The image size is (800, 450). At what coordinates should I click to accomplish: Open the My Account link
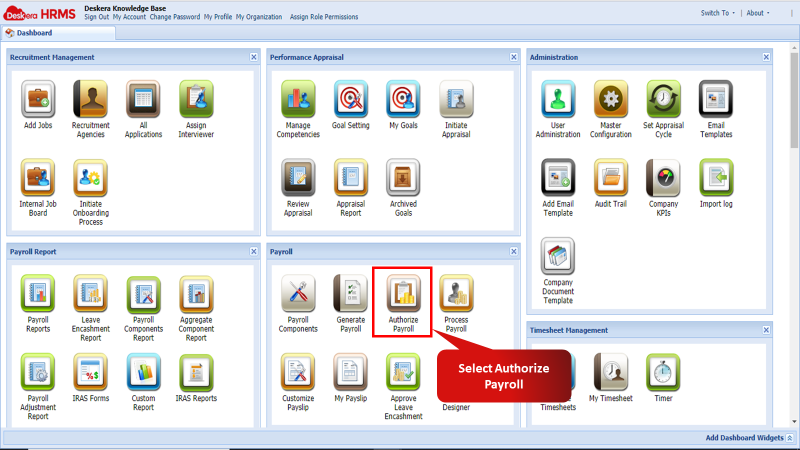(x=129, y=17)
